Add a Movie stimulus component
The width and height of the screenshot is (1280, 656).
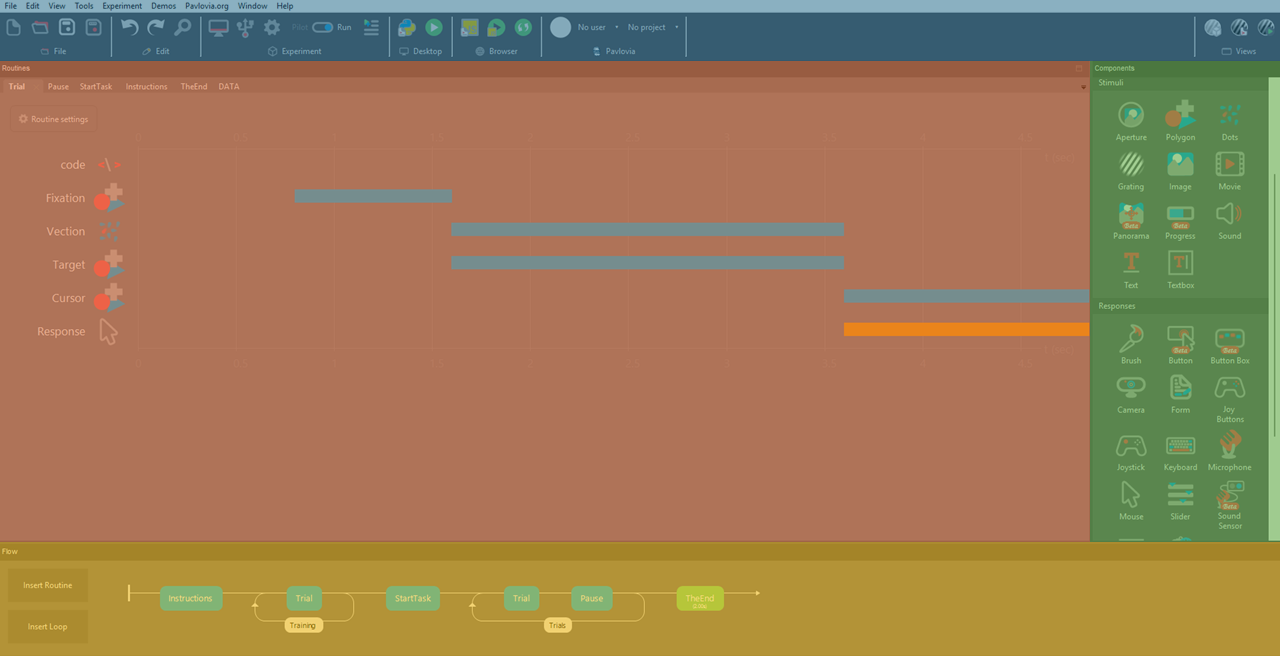point(1230,170)
